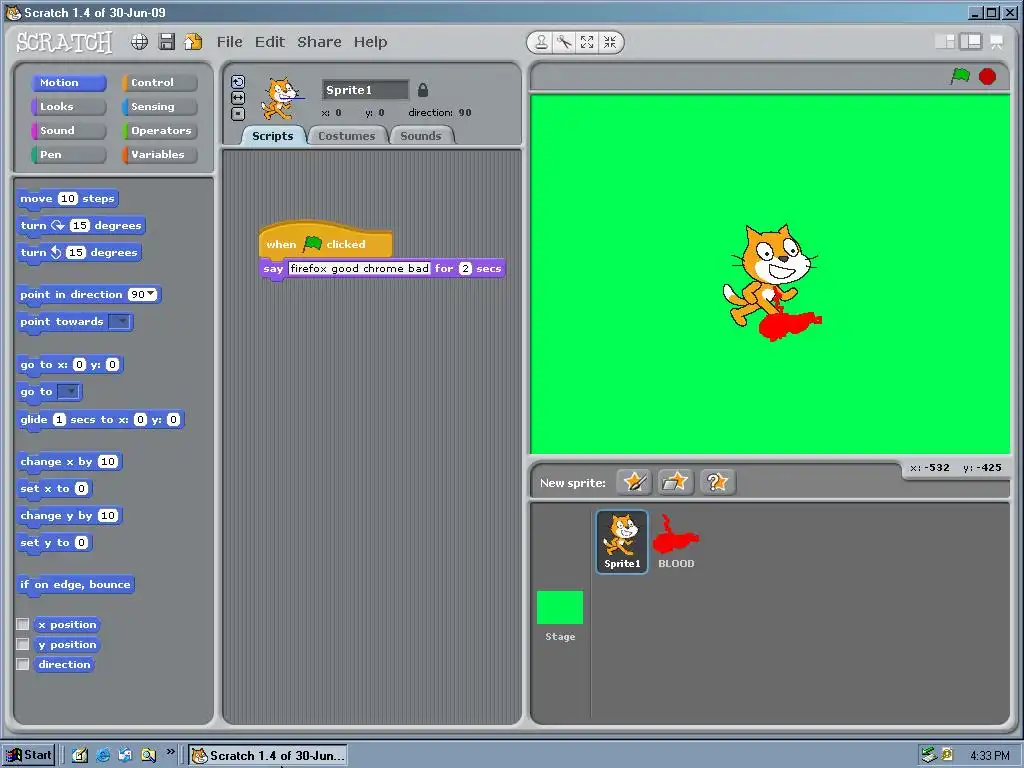This screenshot has width=1024, height=768.
Task: Select the Delete scissors tool
Action: pyautogui.click(x=564, y=42)
